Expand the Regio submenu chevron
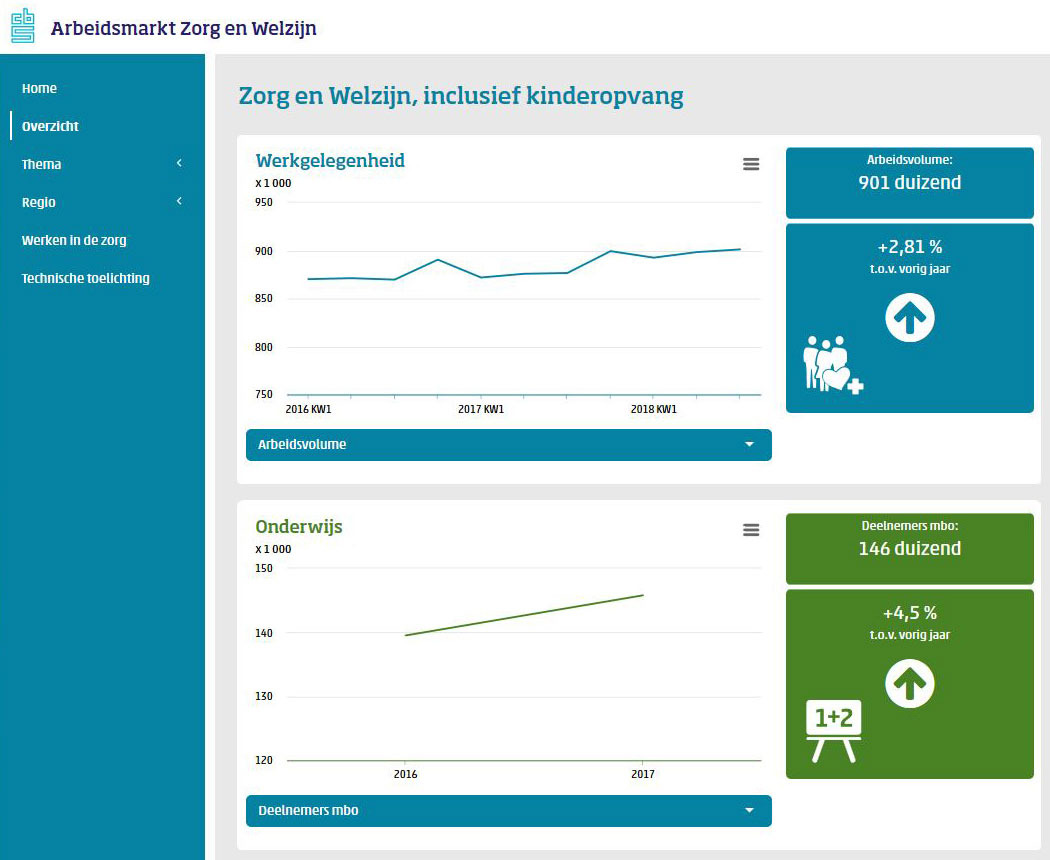 (x=179, y=202)
